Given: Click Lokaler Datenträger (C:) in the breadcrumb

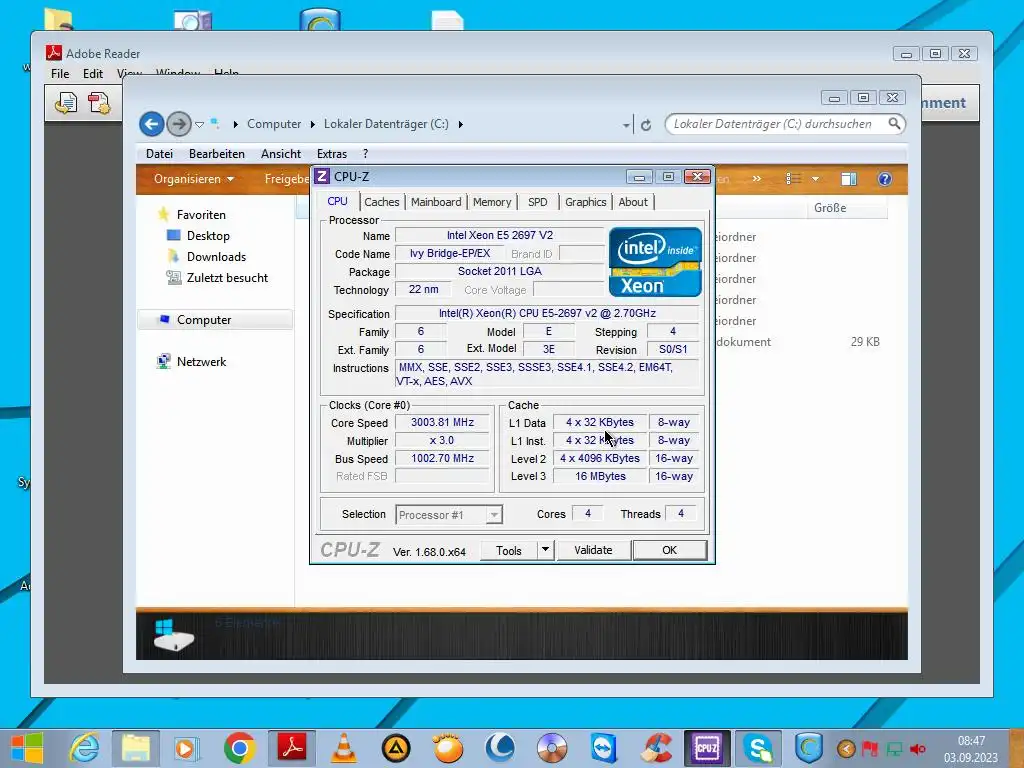Looking at the screenshot, I should pos(386,124).
